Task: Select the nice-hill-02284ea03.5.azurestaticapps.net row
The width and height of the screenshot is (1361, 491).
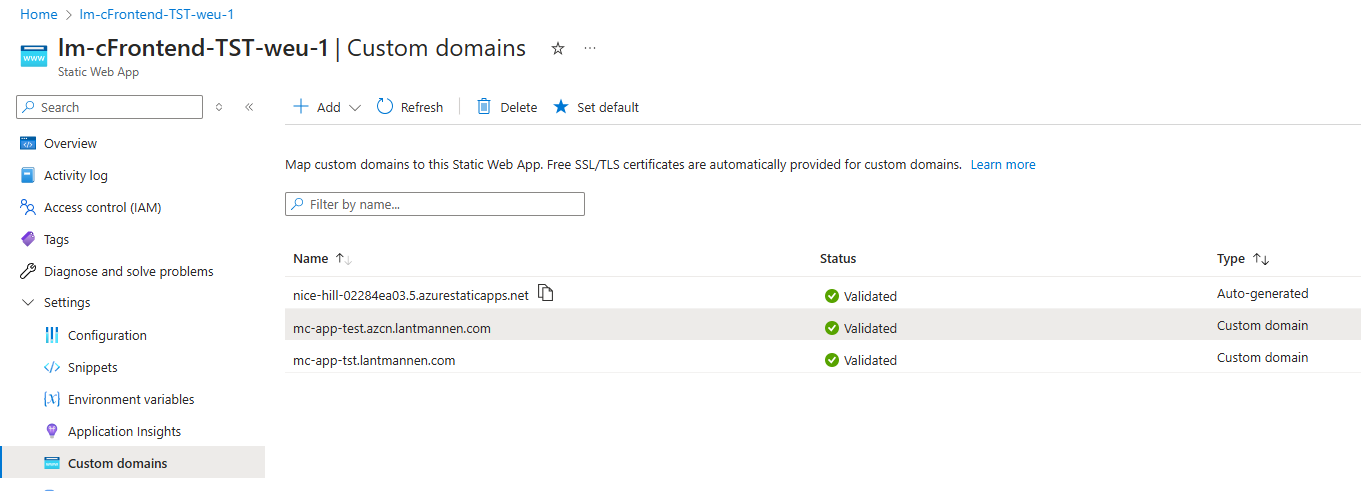Action: click(x=822, y=293)
